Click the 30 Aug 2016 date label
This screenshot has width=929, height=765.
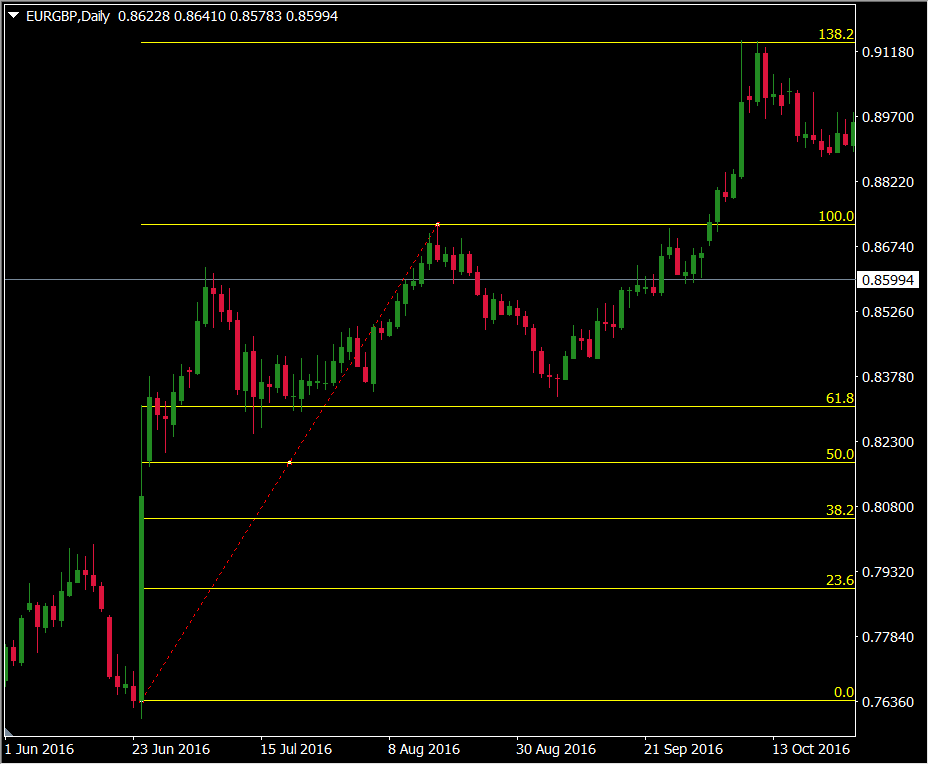556,750
